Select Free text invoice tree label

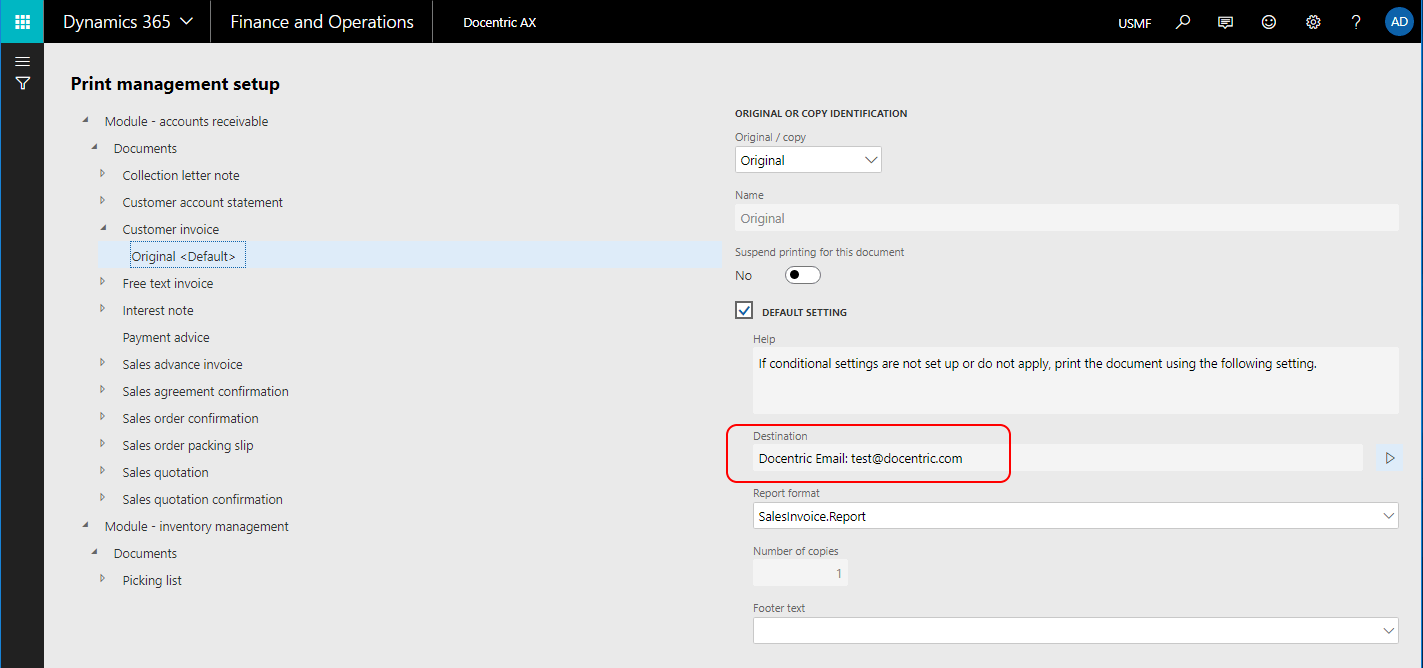pyautogui.click(x=168, y=283)
